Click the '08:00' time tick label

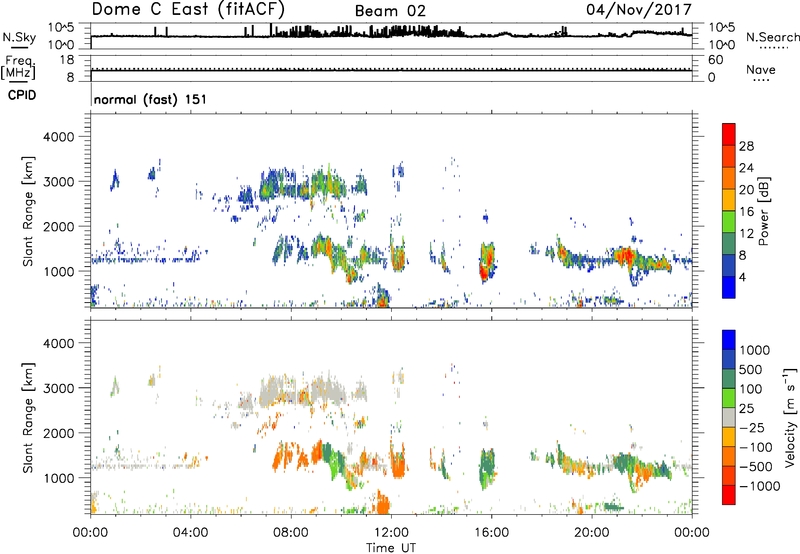[291, 533]
